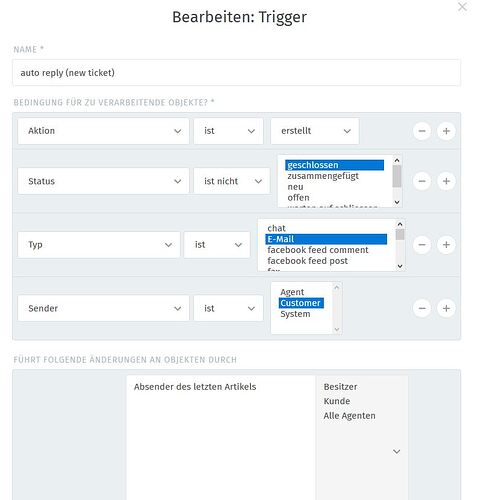Select 'Kunde' in the recipient list
The height and width of the screenshot is (500, 478).
(337, 401)
